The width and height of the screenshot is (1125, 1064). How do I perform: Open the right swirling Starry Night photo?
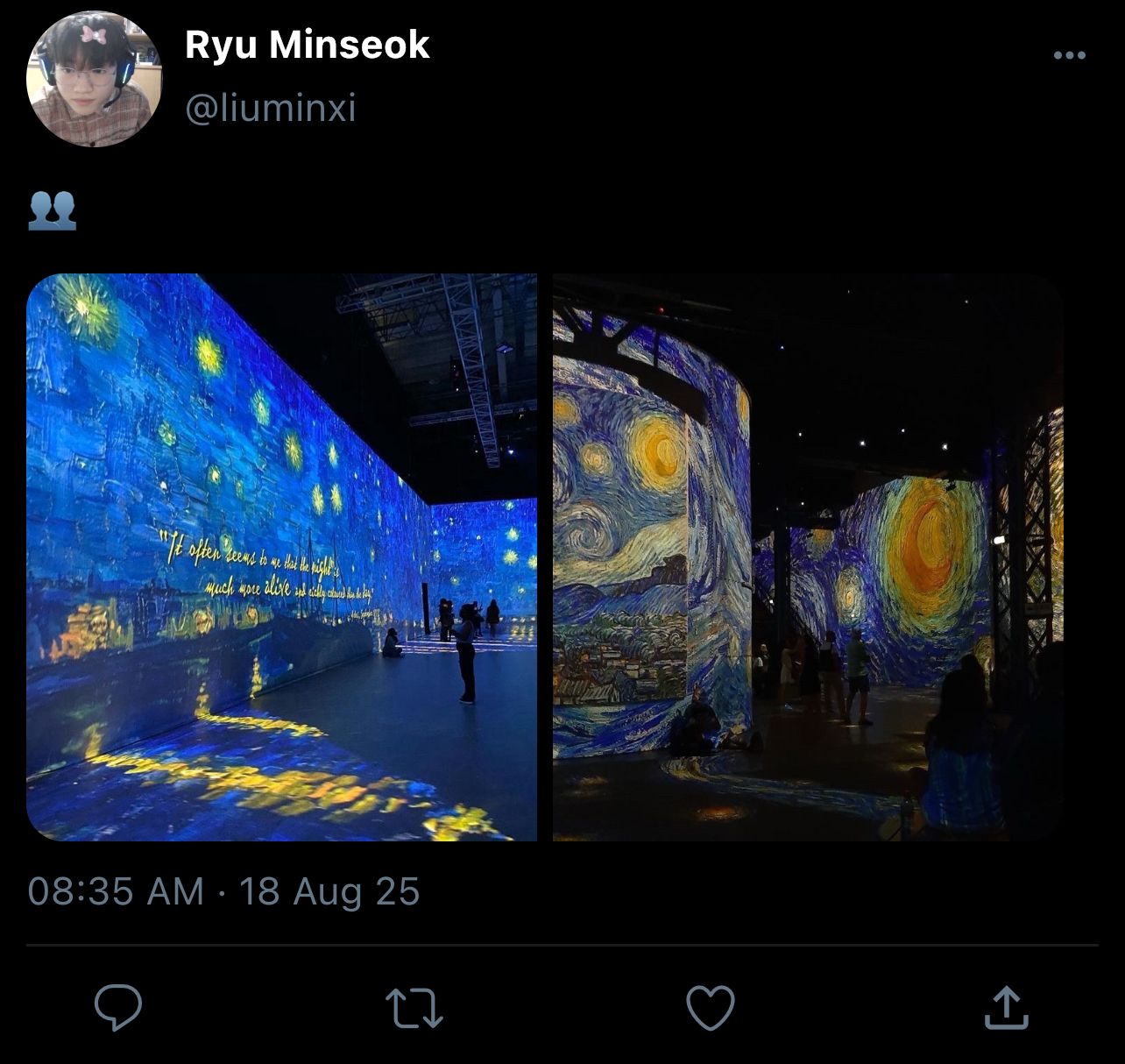[808, 557]
